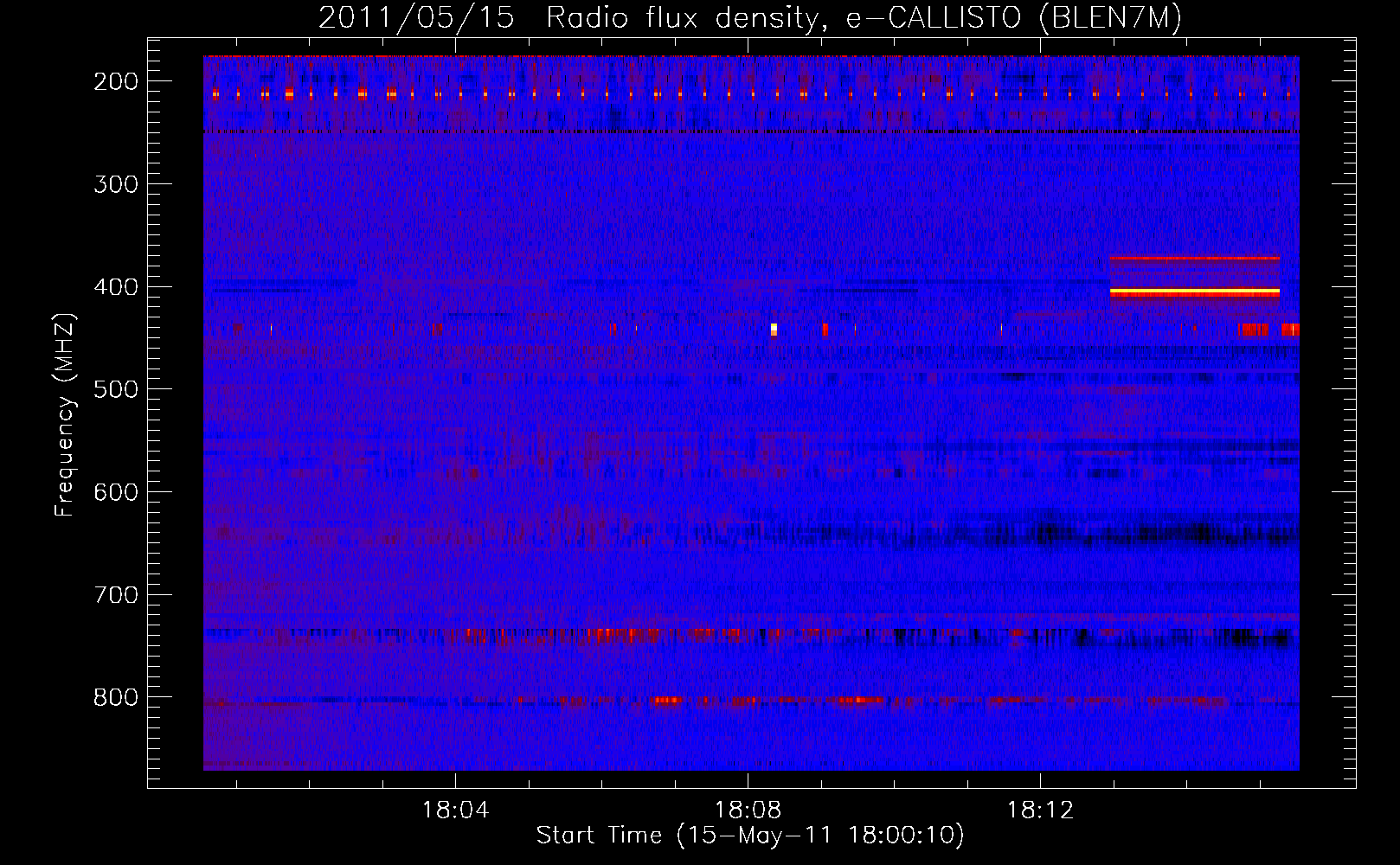The image size is (1400, 865).
Task: Select the 800 frequency tick label
Action: [x=116, y=697]
